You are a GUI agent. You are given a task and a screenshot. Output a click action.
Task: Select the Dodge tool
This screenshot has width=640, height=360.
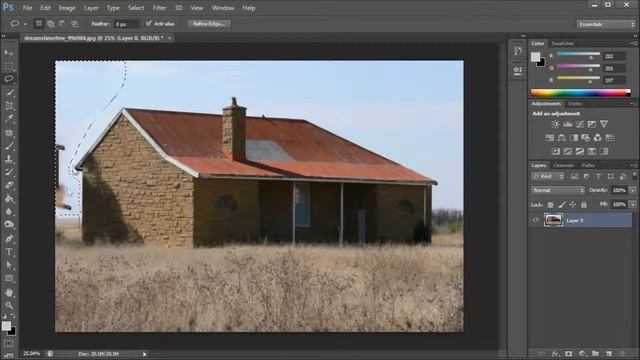9,224
